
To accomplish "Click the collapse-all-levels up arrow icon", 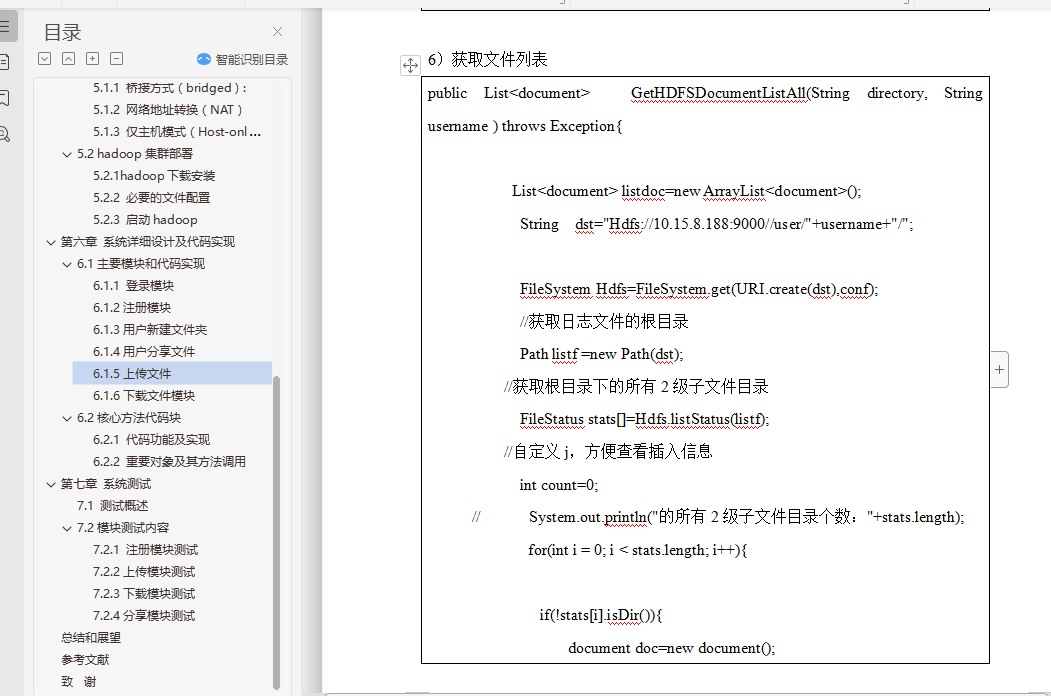I will 68,58.
